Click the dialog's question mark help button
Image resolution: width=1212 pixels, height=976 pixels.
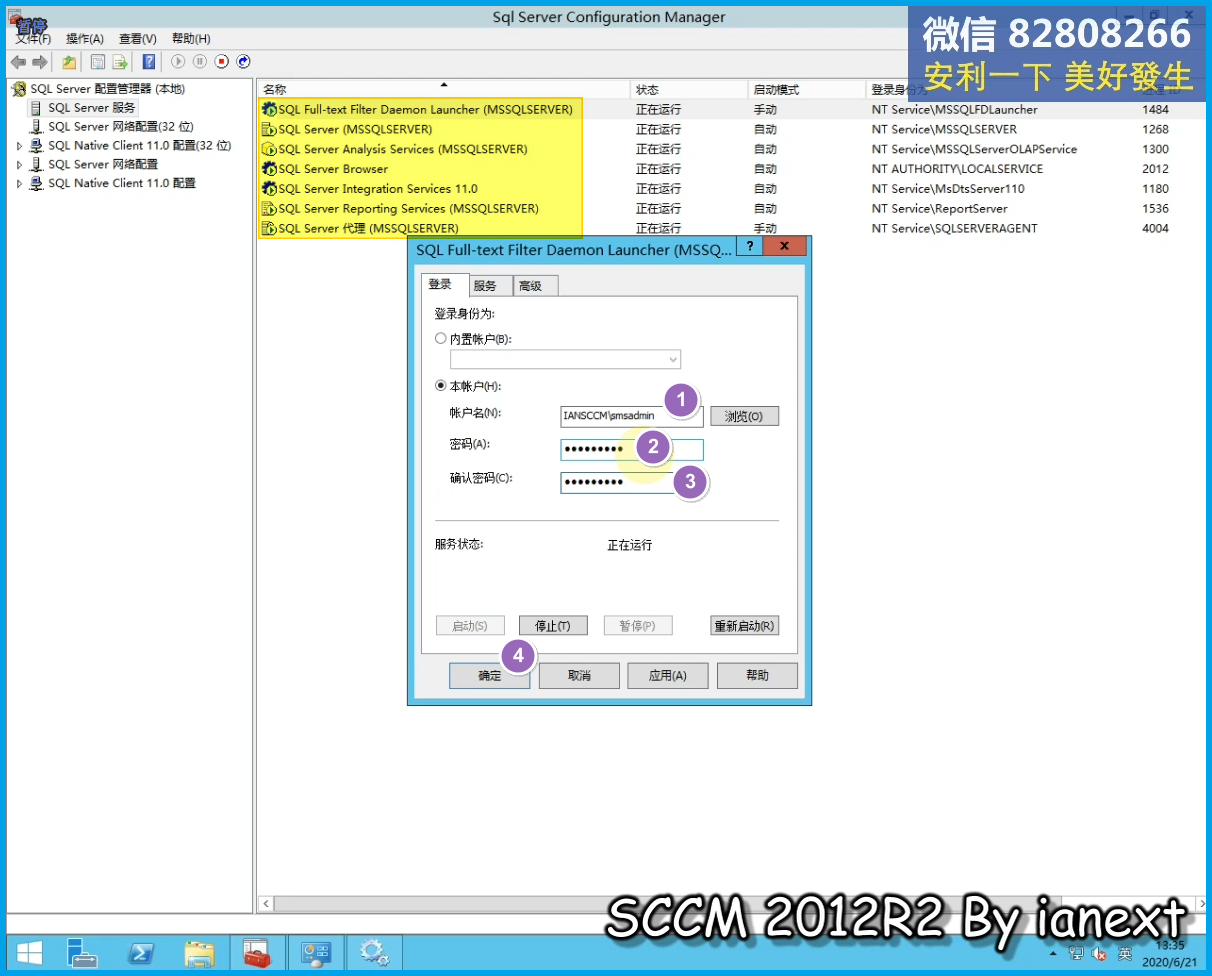click(x=750, y=246)
